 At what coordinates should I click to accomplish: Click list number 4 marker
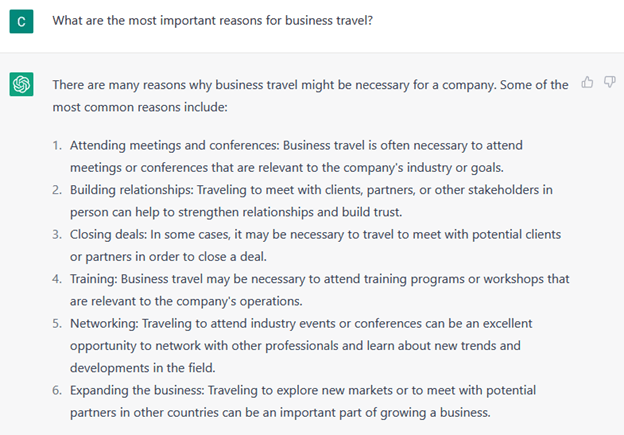pyautogui.click(x=57, y=278)
